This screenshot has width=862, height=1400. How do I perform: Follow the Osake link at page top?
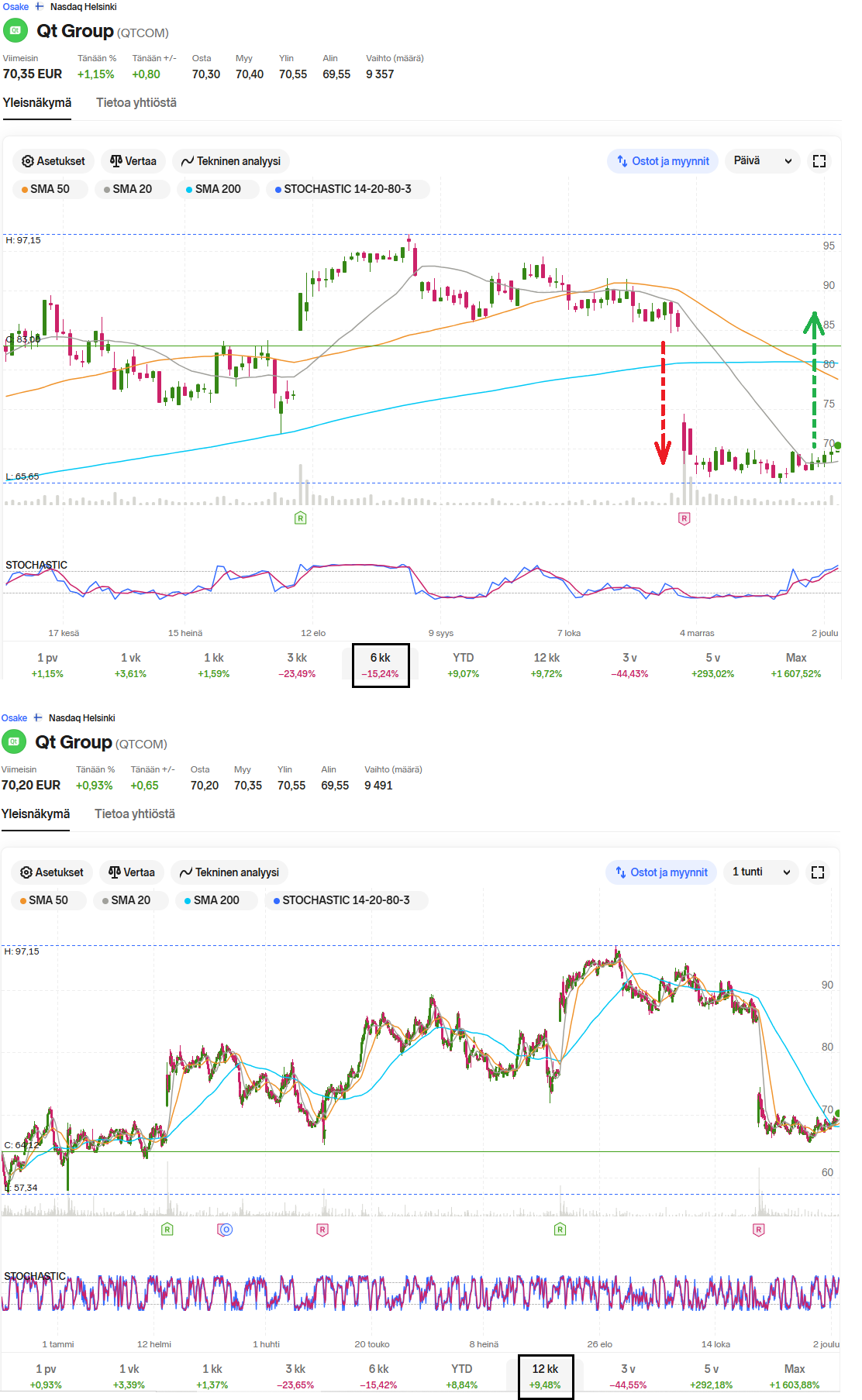tap(16, 6)
